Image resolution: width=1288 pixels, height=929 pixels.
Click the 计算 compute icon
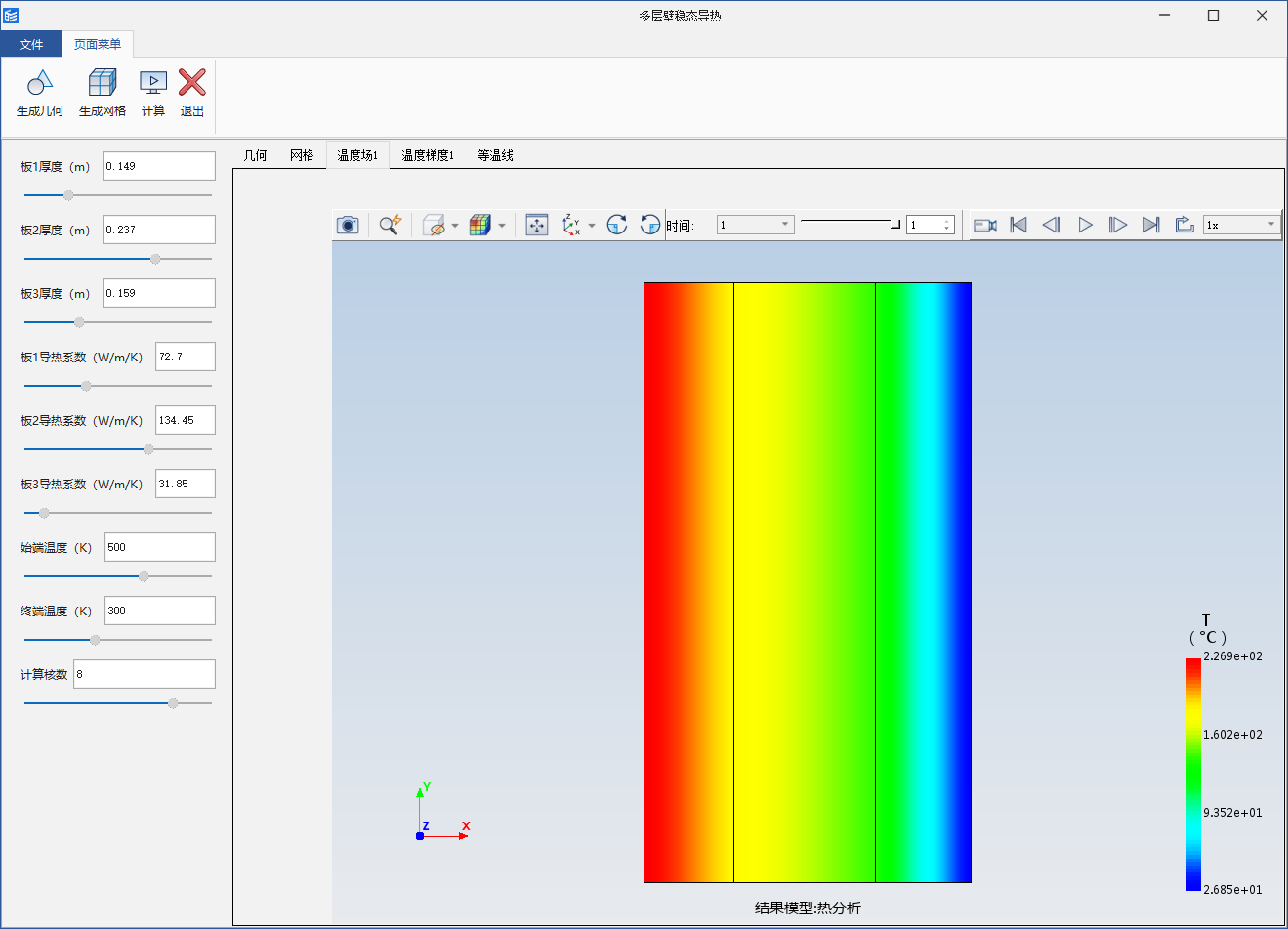tap(153, 83)
